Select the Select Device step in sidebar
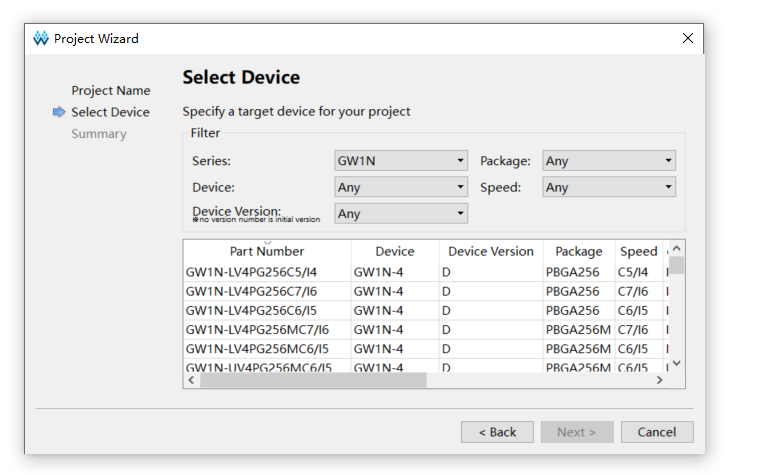This screenshot has height=475, width=760. [110, 112]
